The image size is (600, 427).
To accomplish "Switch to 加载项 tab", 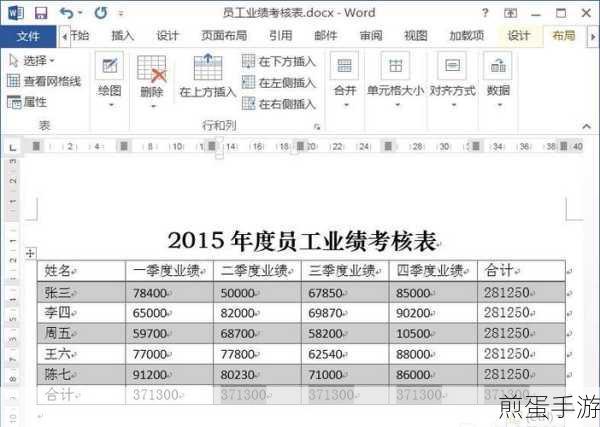I will pyautogui.click(x=467, y=36).
